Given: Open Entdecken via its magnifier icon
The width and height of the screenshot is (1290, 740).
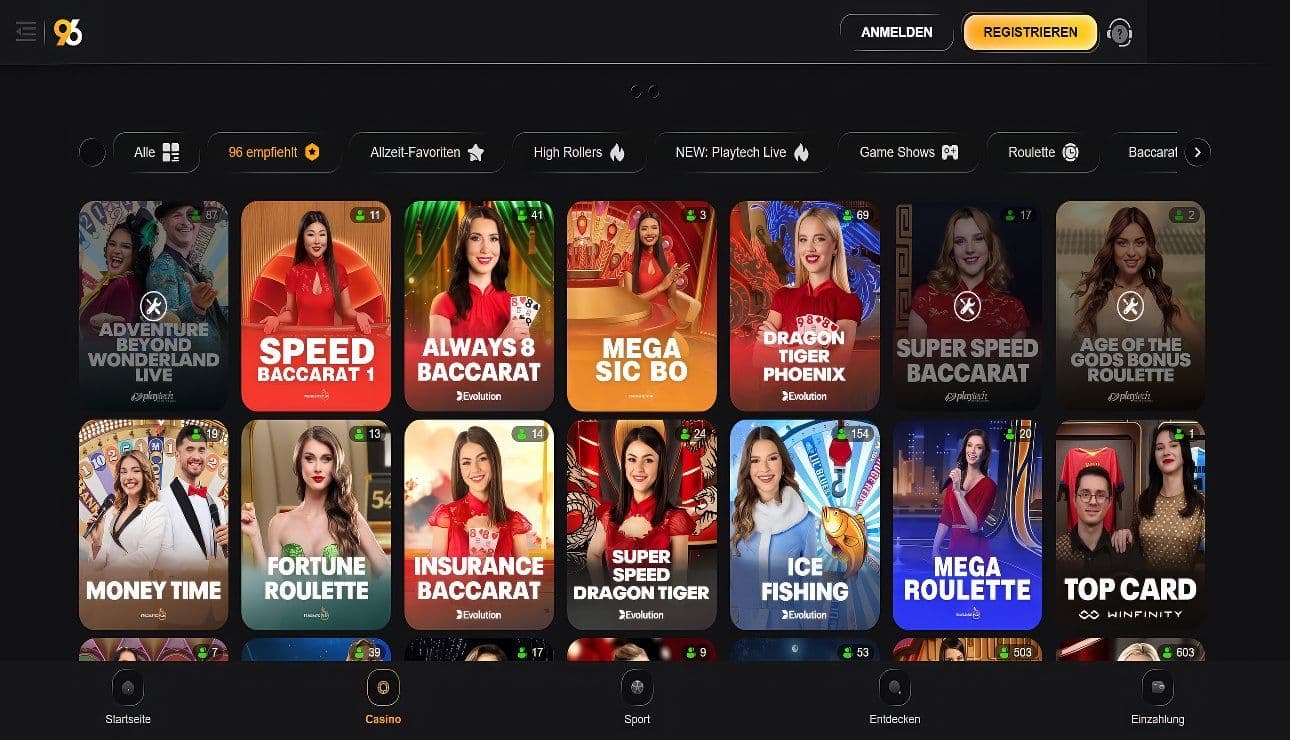Looking at the screenshot, I should coord(893,687).
